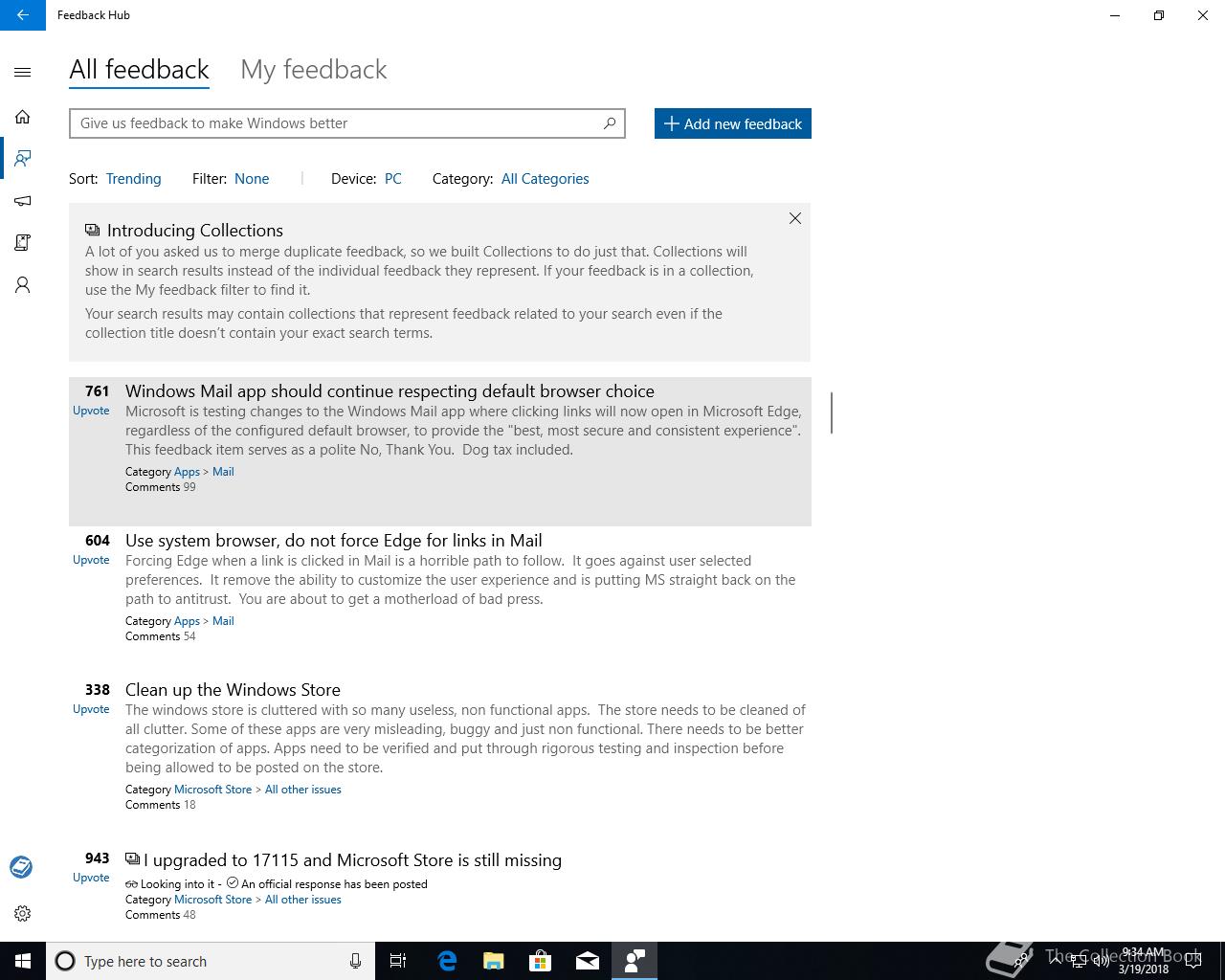Click the feedback list scrollbar thumb

pyautogui.click(x=832, y=412)
